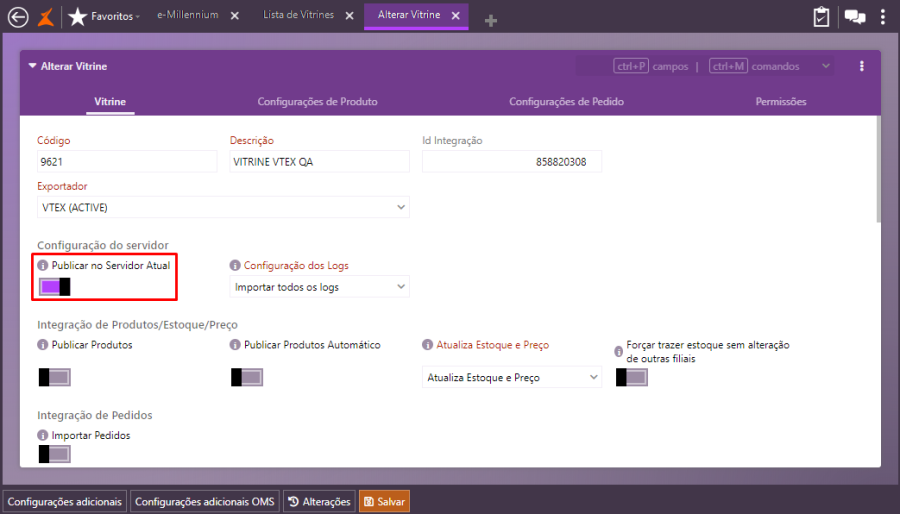Click info icon beside Publicar no Servidor Atual
Screen dimensions: 900x514
click(x=42, y=266)
